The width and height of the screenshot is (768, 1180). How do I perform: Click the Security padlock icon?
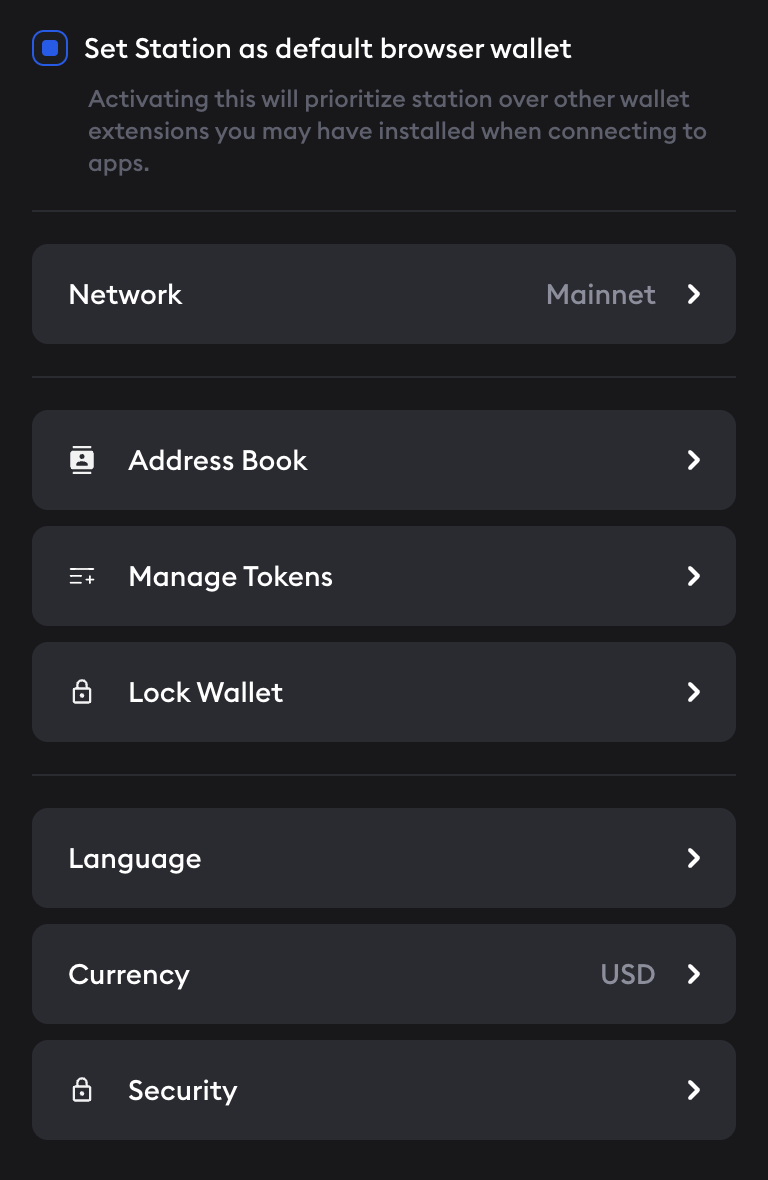[82, 1090]
